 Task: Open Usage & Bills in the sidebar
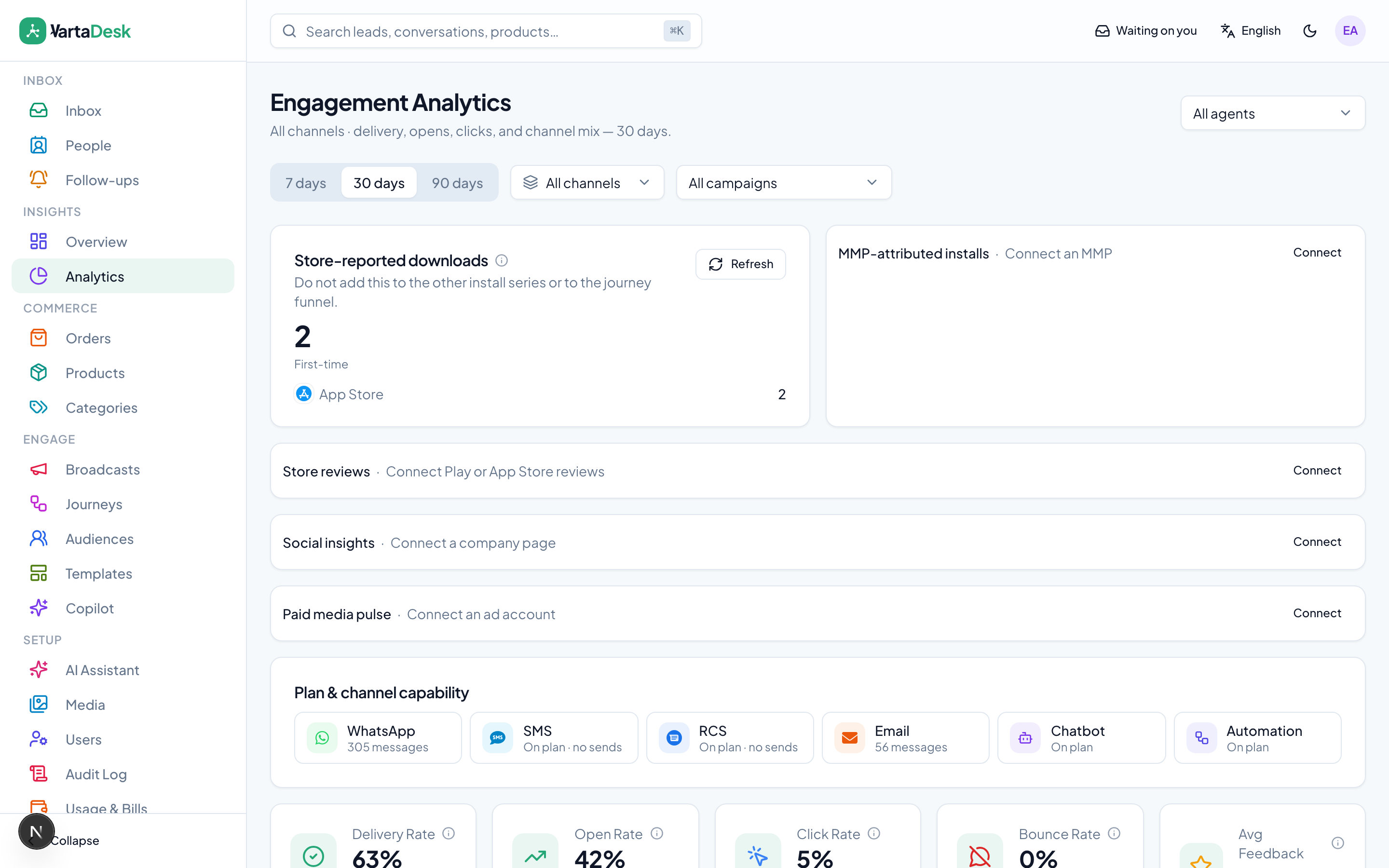tap(123, 805)
